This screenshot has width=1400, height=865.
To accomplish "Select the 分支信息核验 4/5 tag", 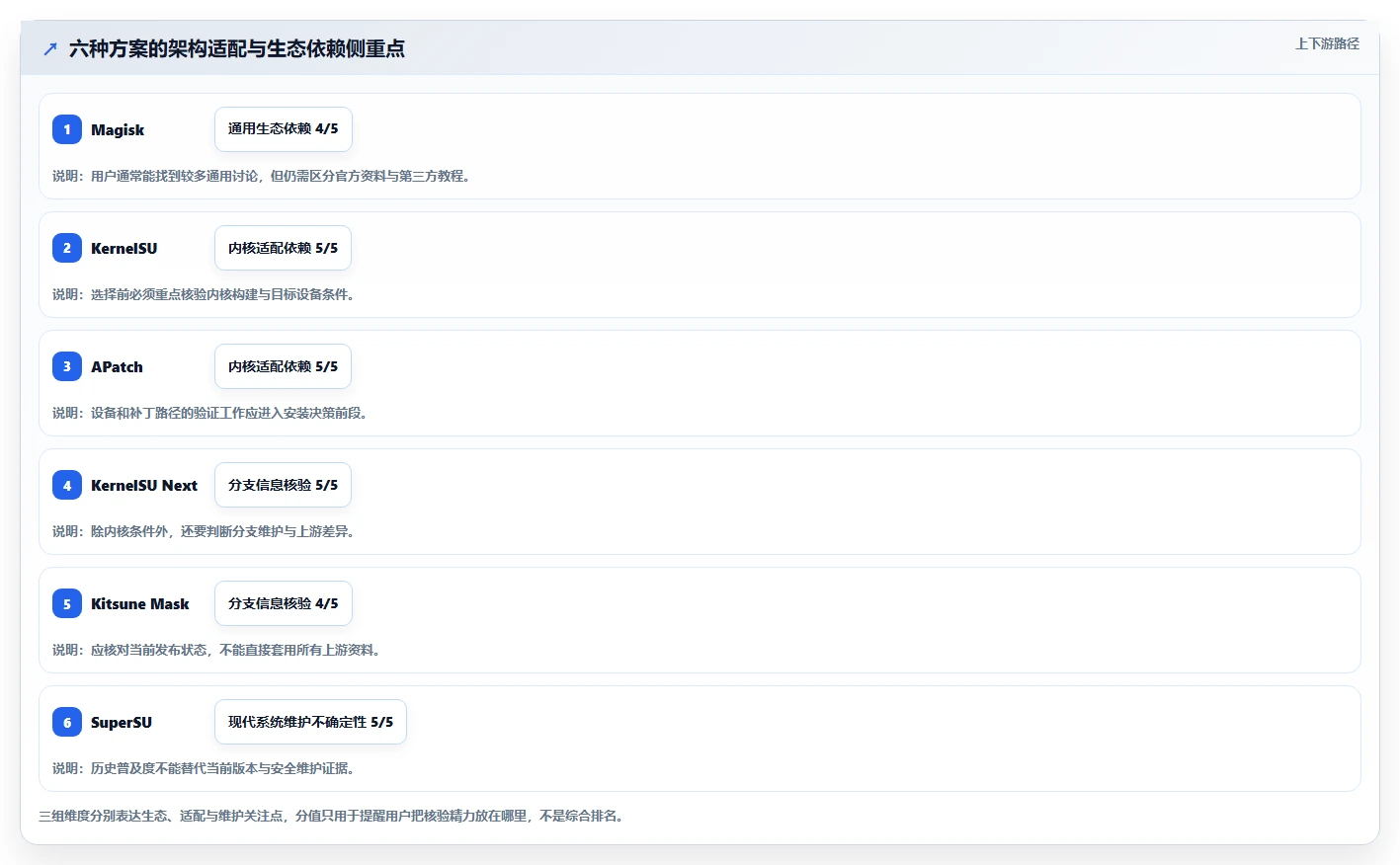I will point(284,603).
